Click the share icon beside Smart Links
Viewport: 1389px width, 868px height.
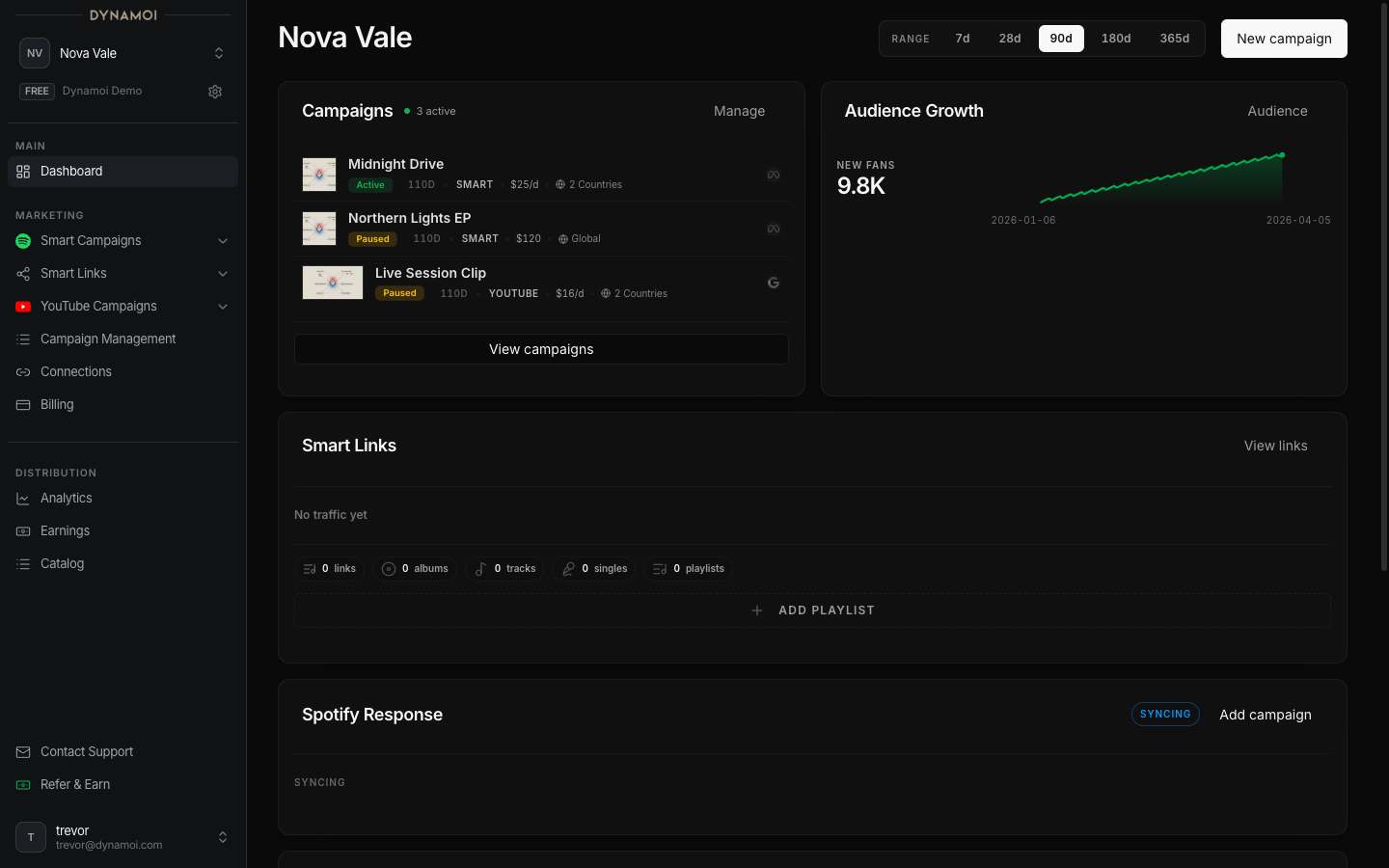click(x=23, y=274)
